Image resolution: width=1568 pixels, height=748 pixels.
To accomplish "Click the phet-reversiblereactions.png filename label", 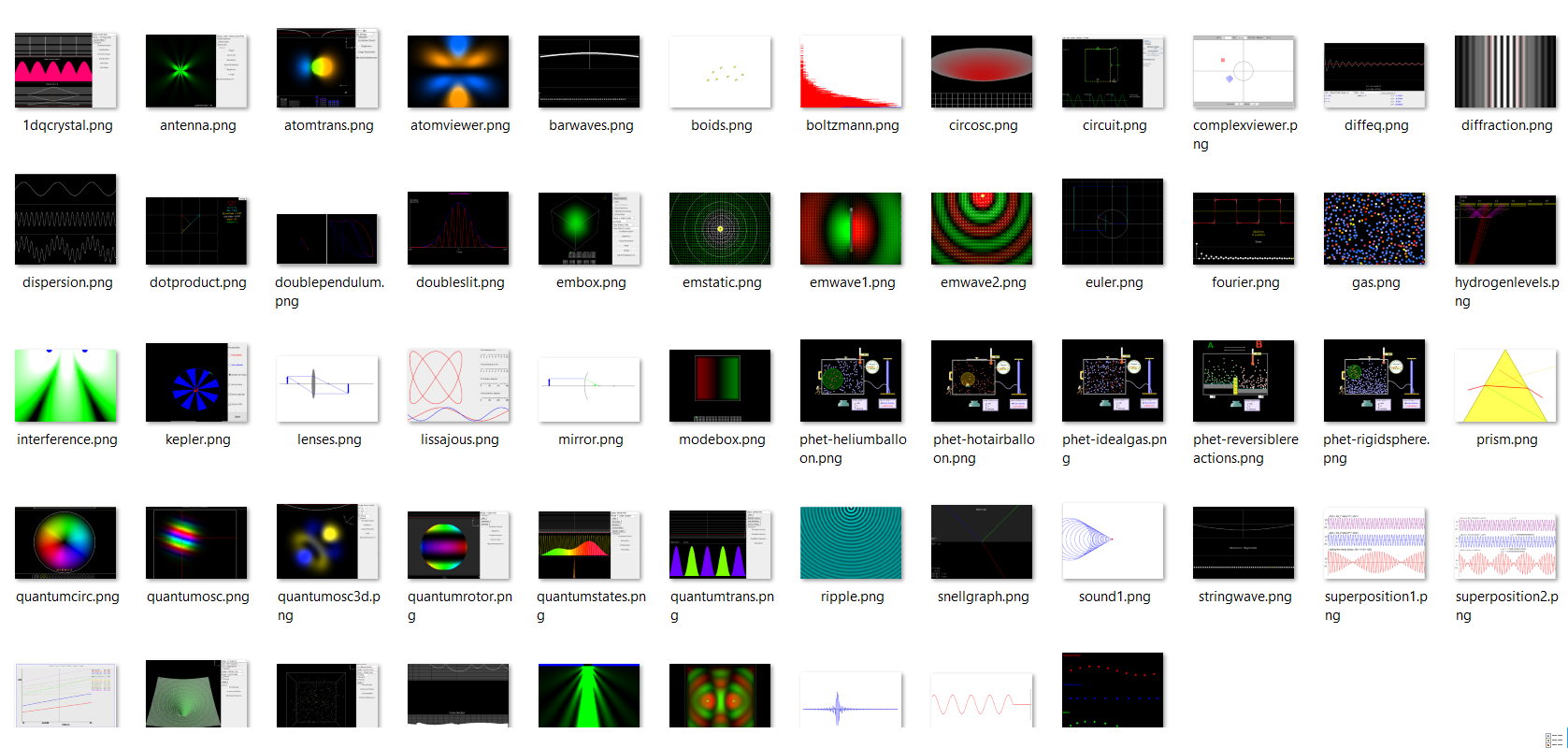I will click(x=1245, y=449).
